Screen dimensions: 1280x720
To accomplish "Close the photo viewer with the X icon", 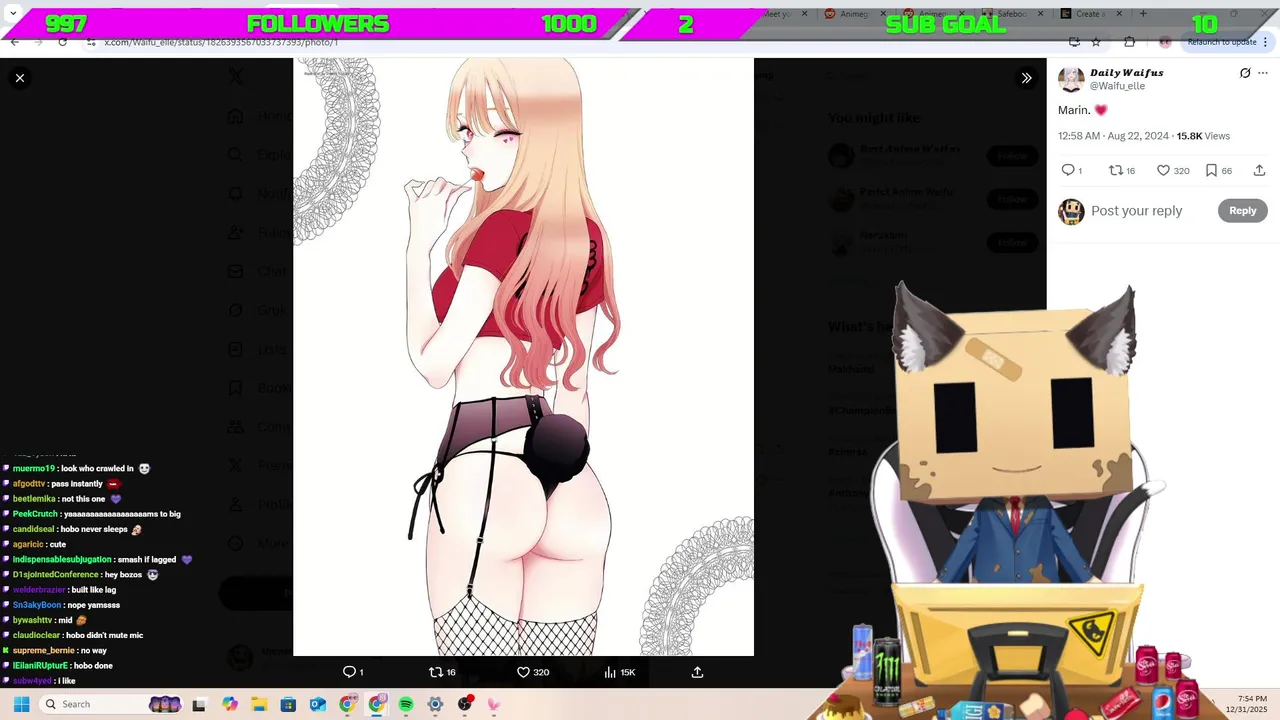I will pos(20,78).
